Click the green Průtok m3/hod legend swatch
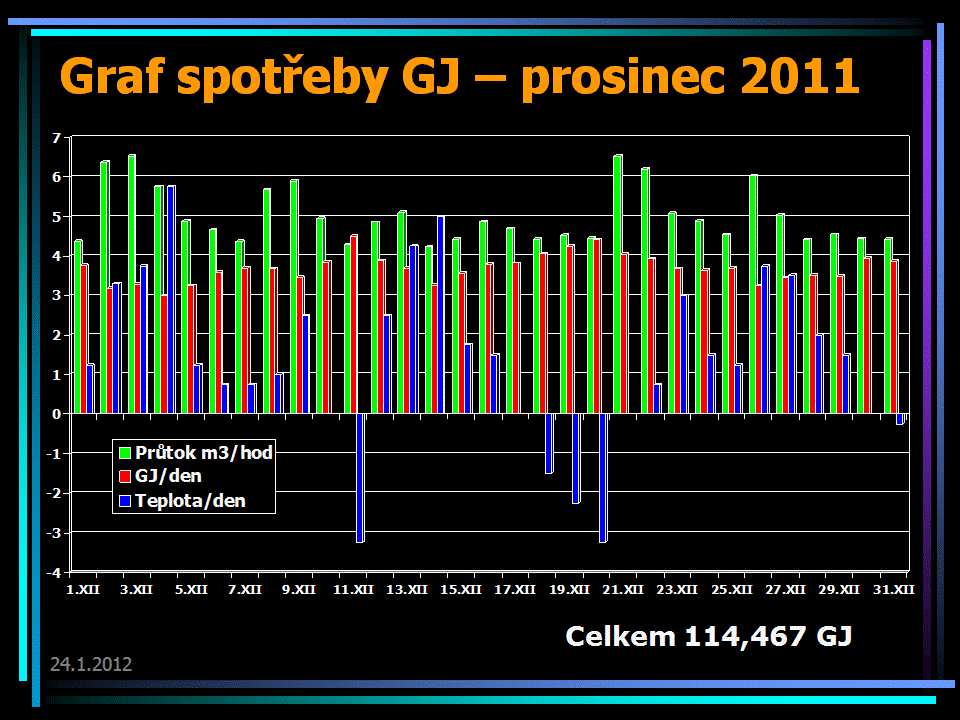 point(125,453)
